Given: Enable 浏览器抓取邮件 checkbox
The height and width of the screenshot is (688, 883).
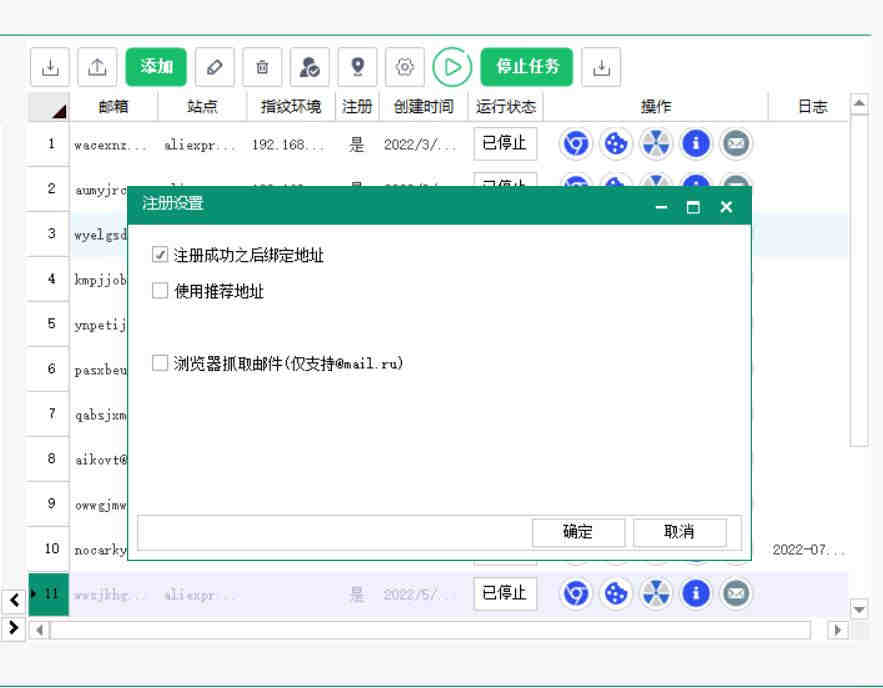Looking at the screenshot, I should [160, 363].
